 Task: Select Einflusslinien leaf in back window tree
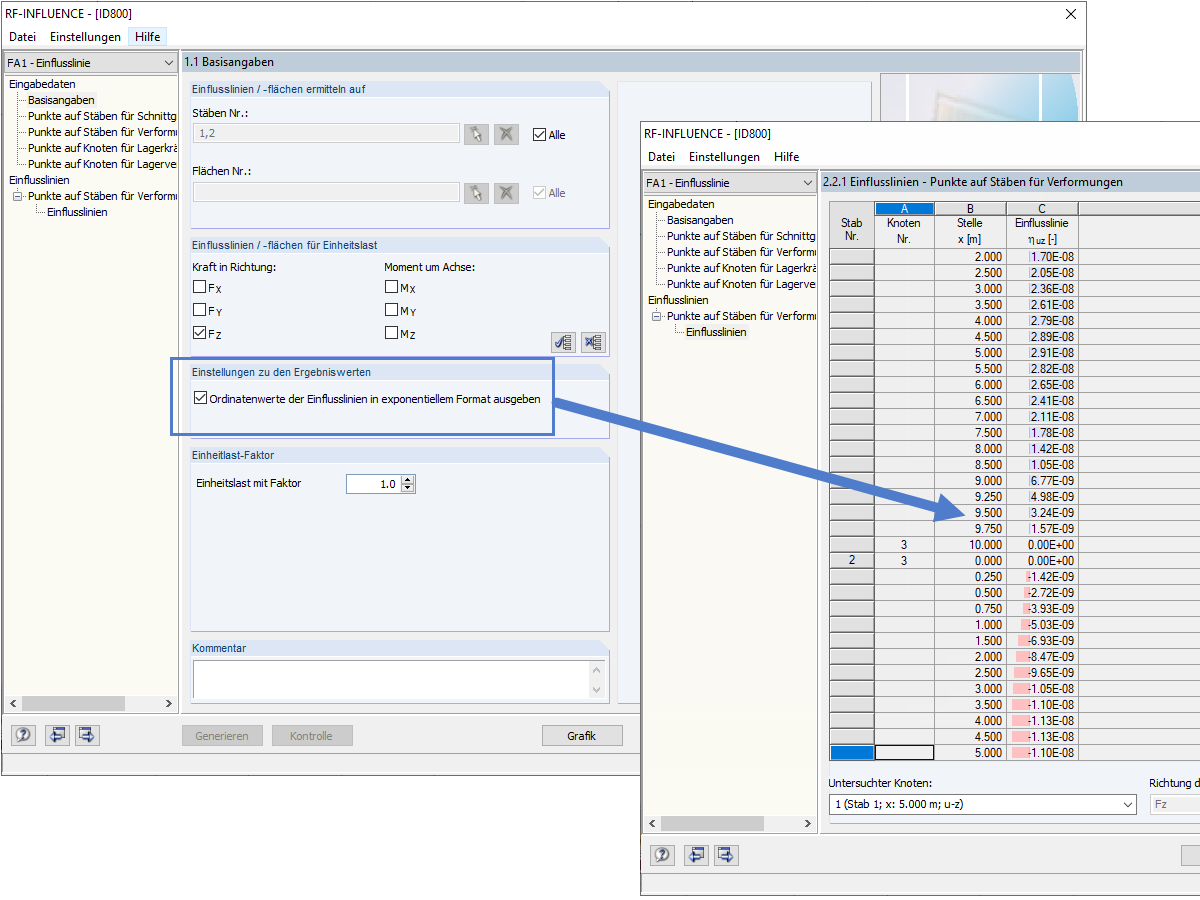77,212
